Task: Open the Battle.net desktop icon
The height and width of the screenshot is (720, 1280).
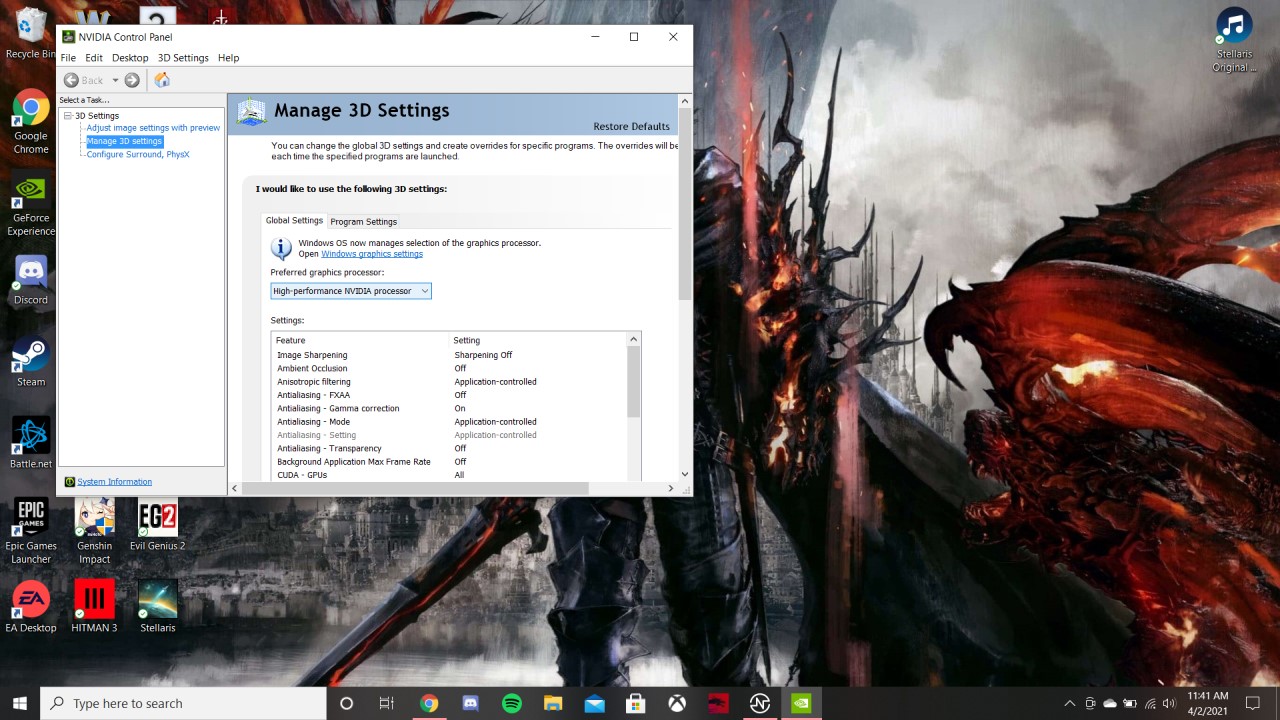Action: coord(31,437)
